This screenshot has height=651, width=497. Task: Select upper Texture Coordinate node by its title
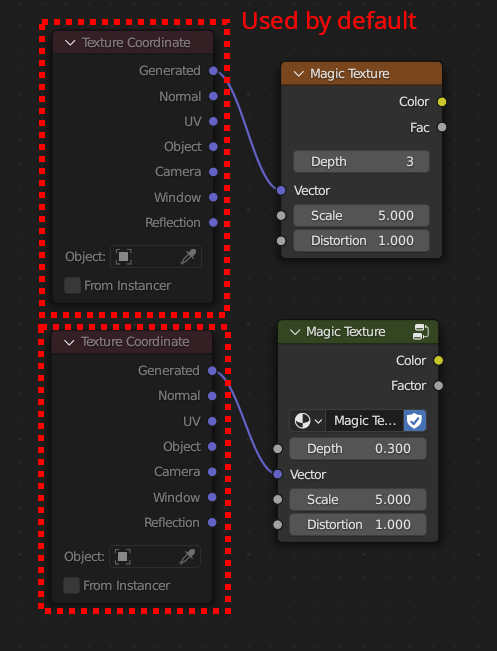coord(136,43)
